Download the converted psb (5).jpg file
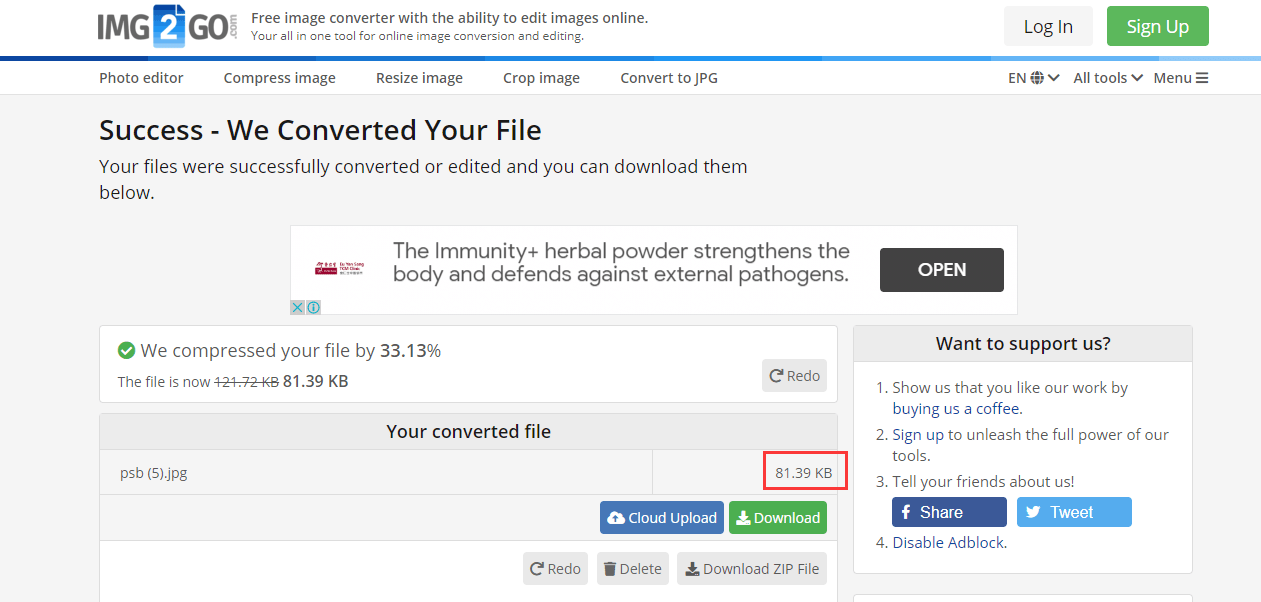1261x602 pixels. (777, 518)
